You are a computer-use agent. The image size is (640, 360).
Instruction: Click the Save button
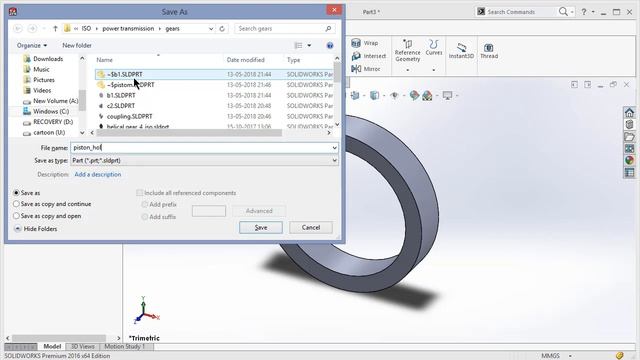(x=261, y=227)
